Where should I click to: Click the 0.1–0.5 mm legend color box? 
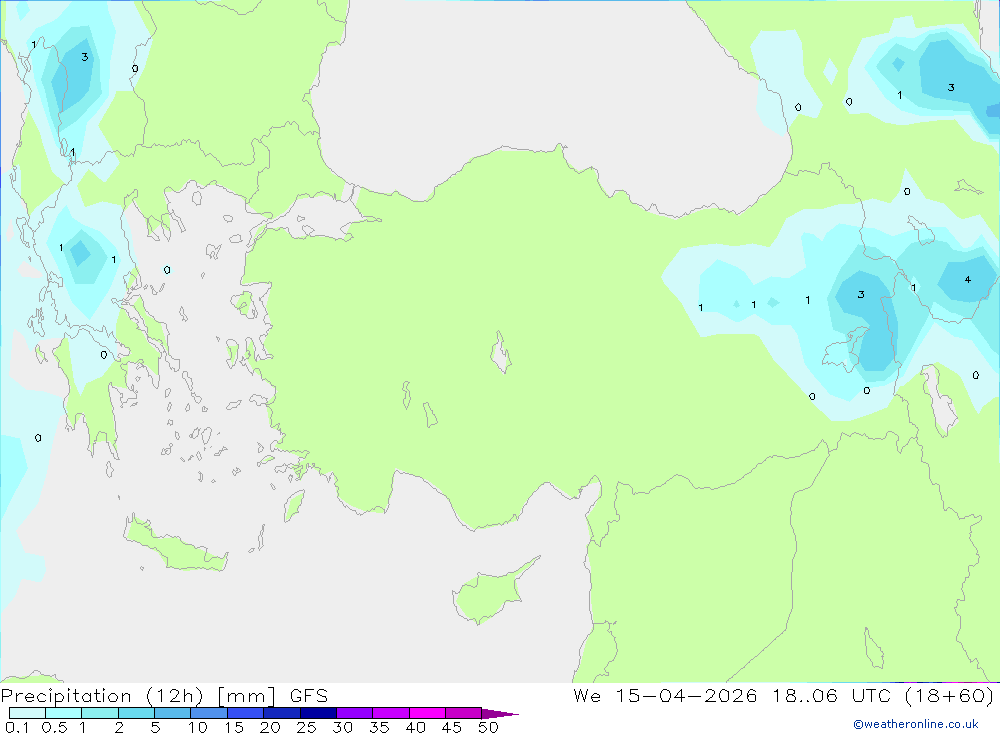pyautogui.click(x=27, y=713)
